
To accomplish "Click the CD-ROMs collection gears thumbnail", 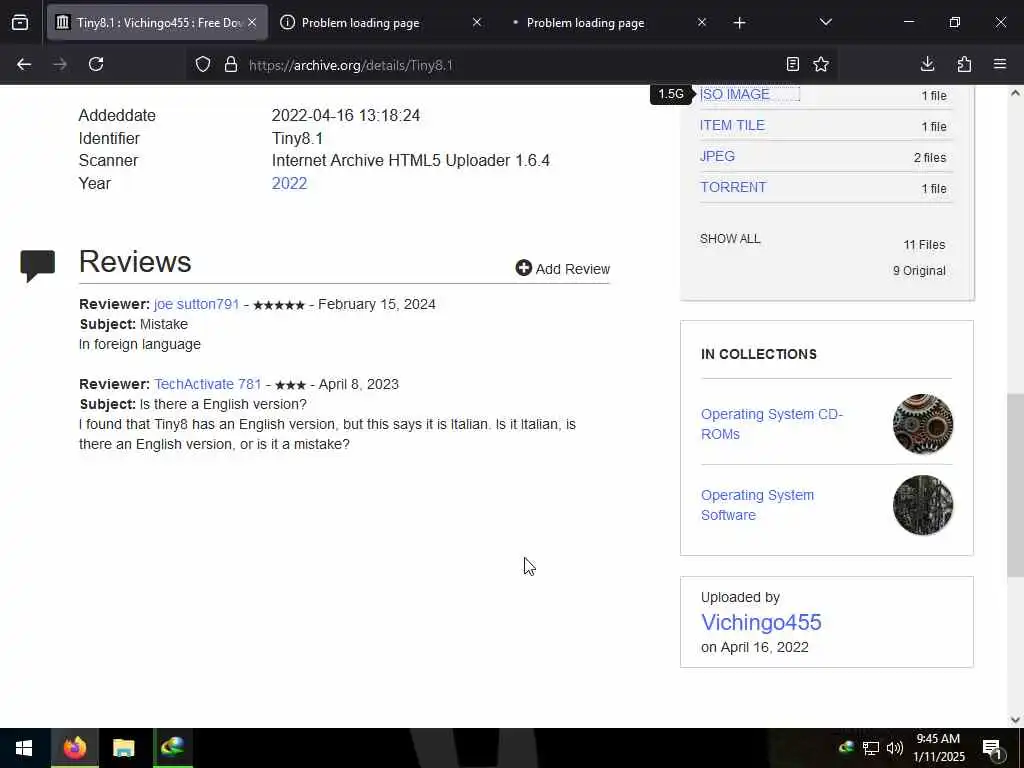I will (x=923, y=424).
